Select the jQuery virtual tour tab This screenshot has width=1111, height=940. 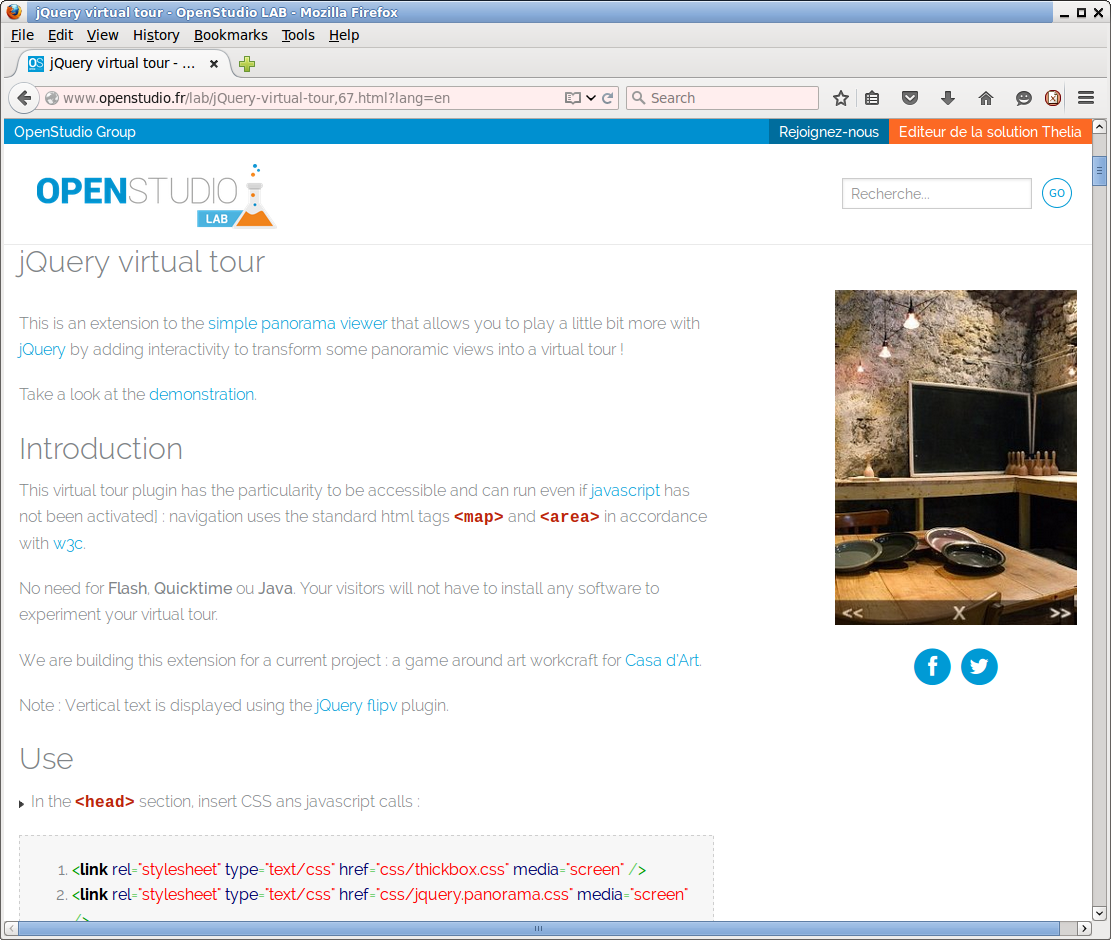point(123,64)
